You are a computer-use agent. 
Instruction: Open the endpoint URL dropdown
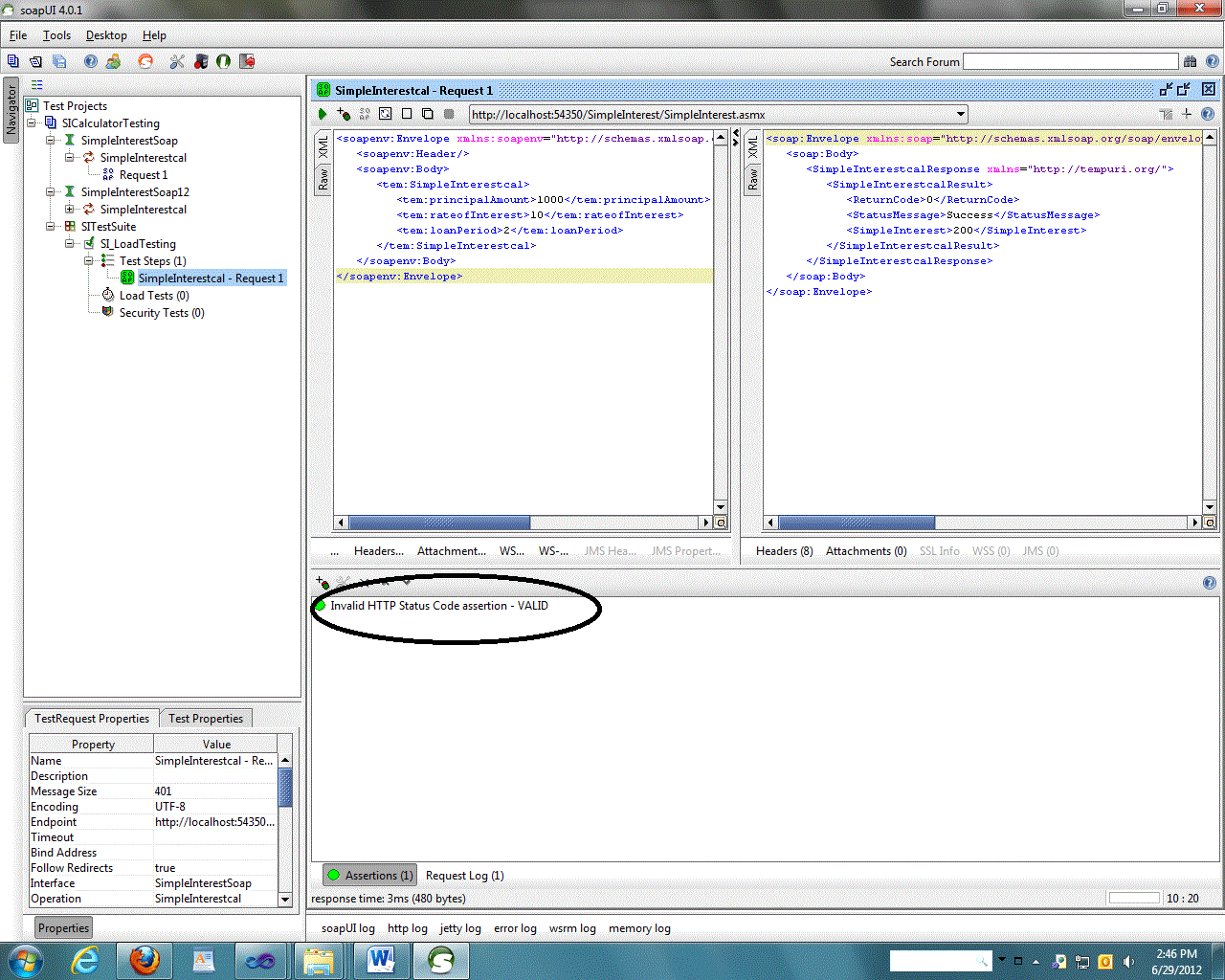(961, 114)
